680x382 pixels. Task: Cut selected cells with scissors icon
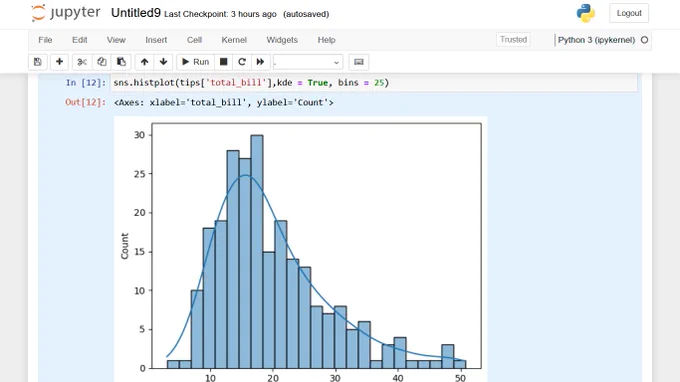point(82,62)
